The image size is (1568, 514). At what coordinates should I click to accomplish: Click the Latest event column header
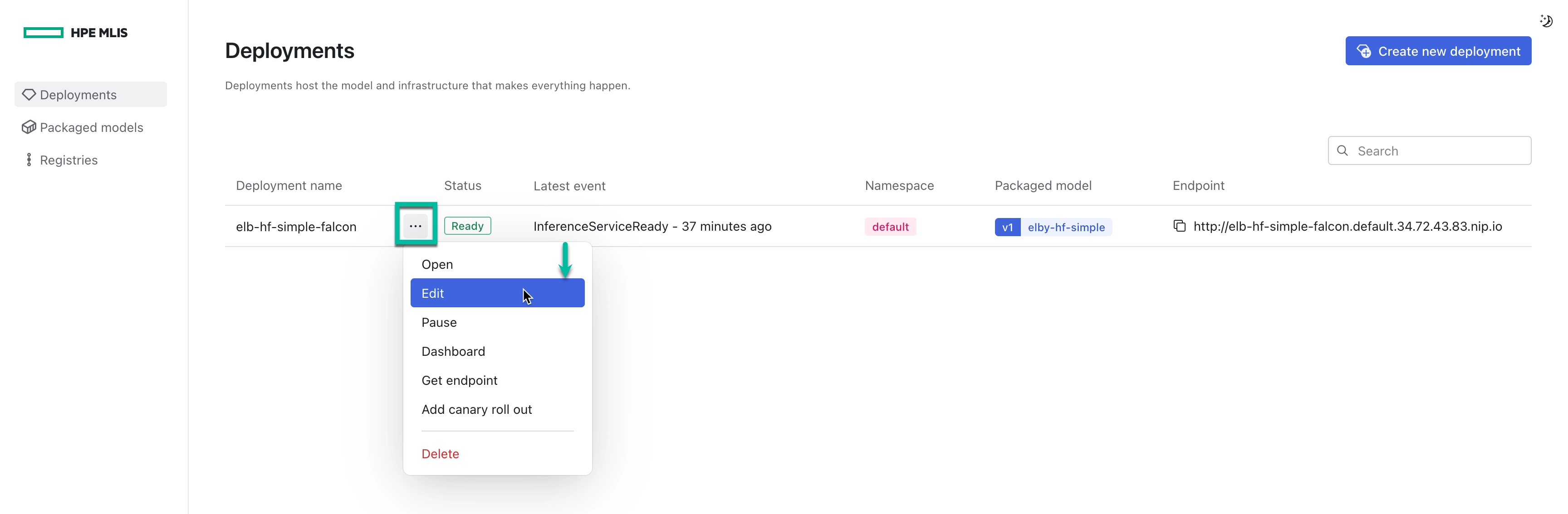569,186
